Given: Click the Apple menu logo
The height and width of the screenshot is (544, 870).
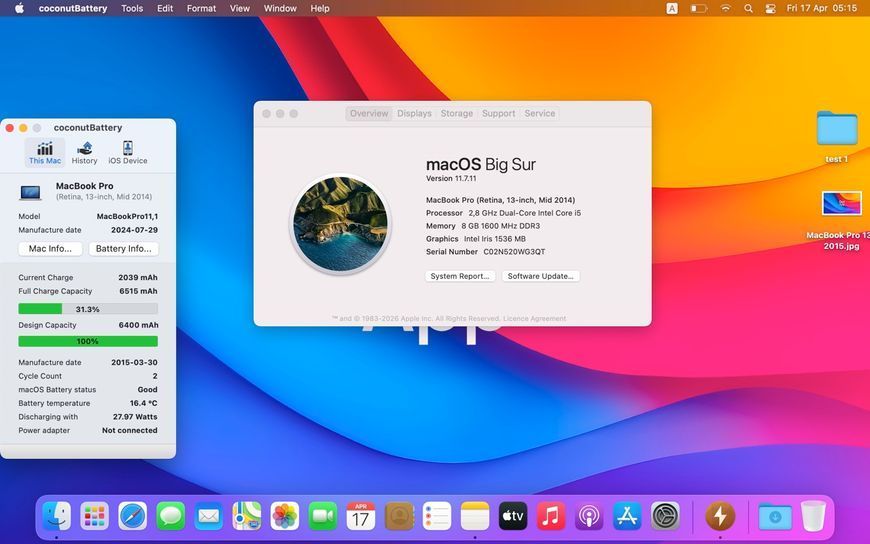Looking at the screenshot, I should pos(19,8).
